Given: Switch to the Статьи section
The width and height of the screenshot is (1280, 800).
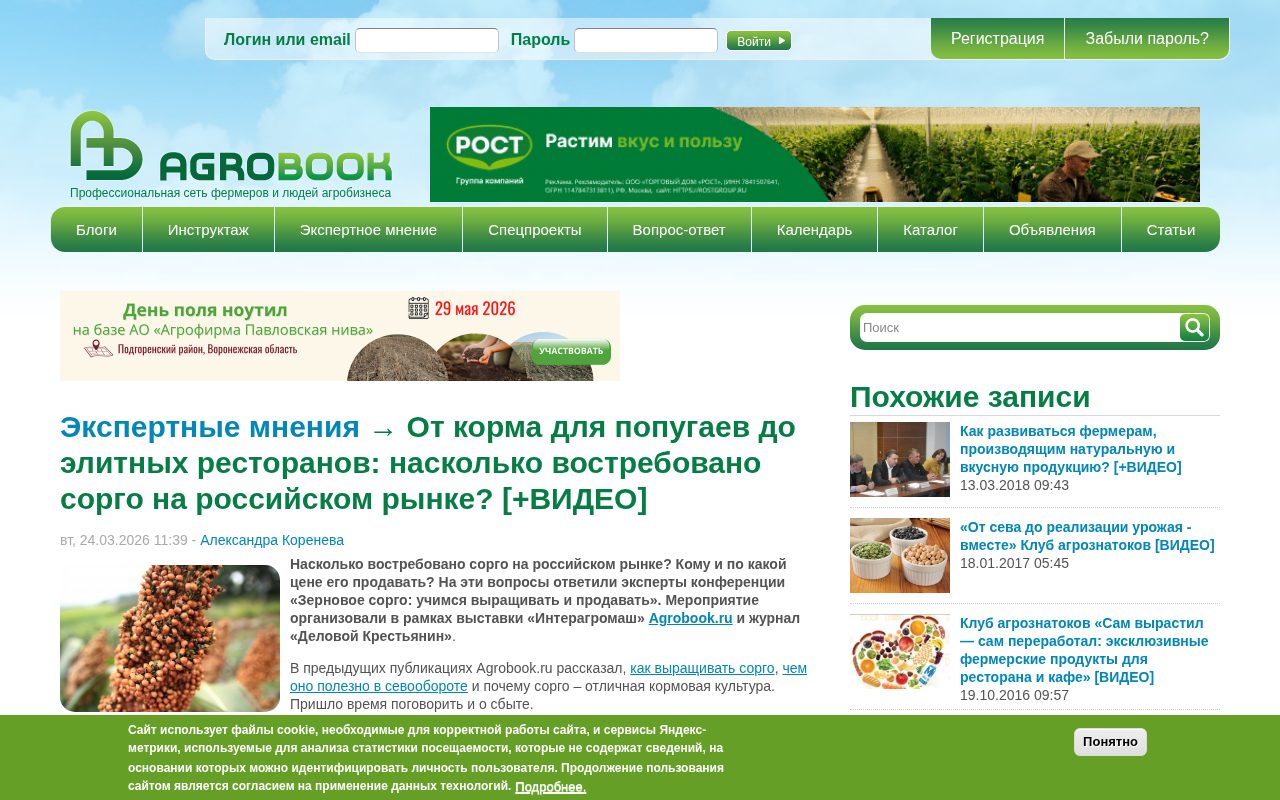Looking at the screenshot, I should (1170, 229).
